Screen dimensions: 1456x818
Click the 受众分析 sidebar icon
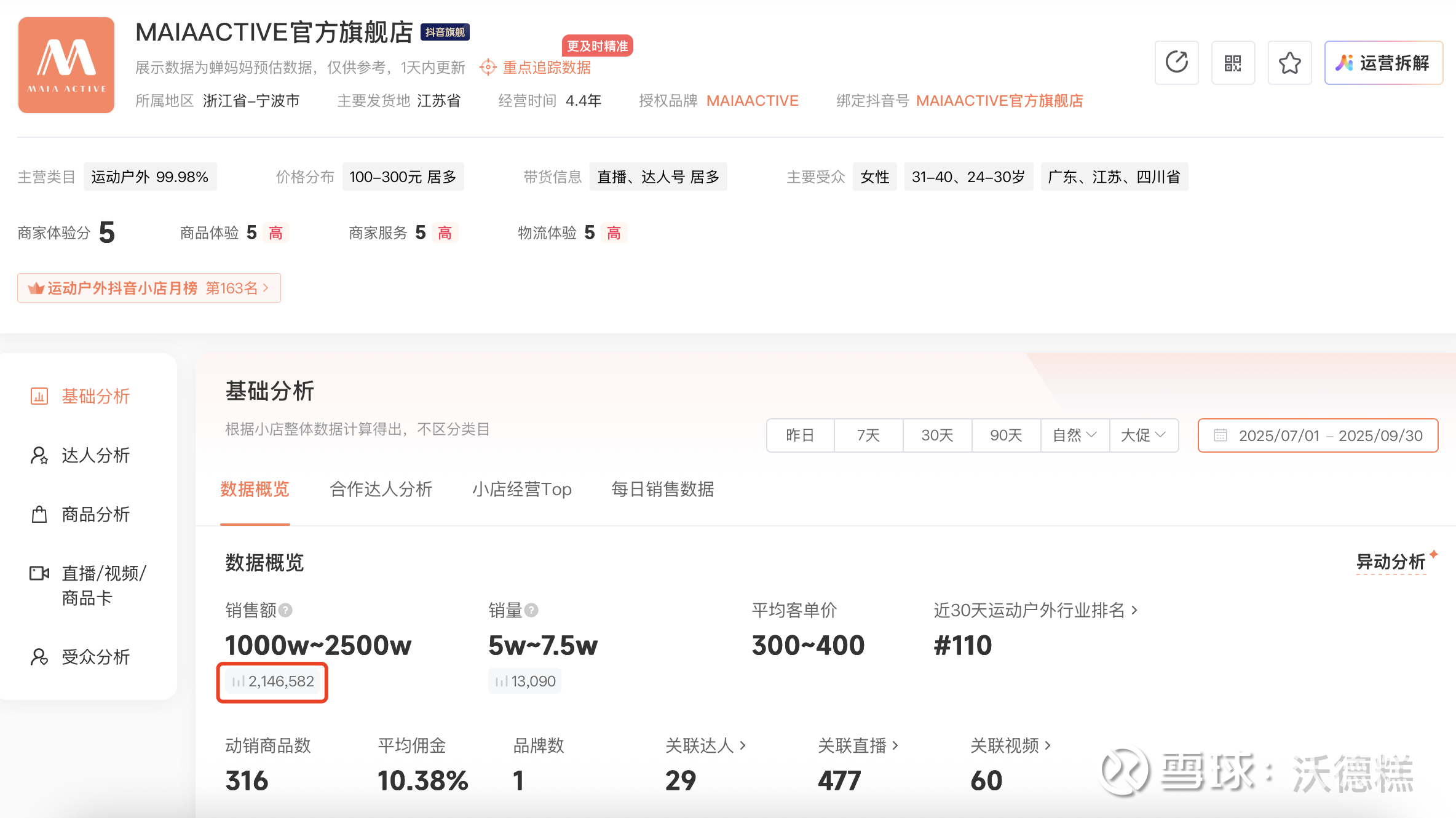(x=39, y=657)
